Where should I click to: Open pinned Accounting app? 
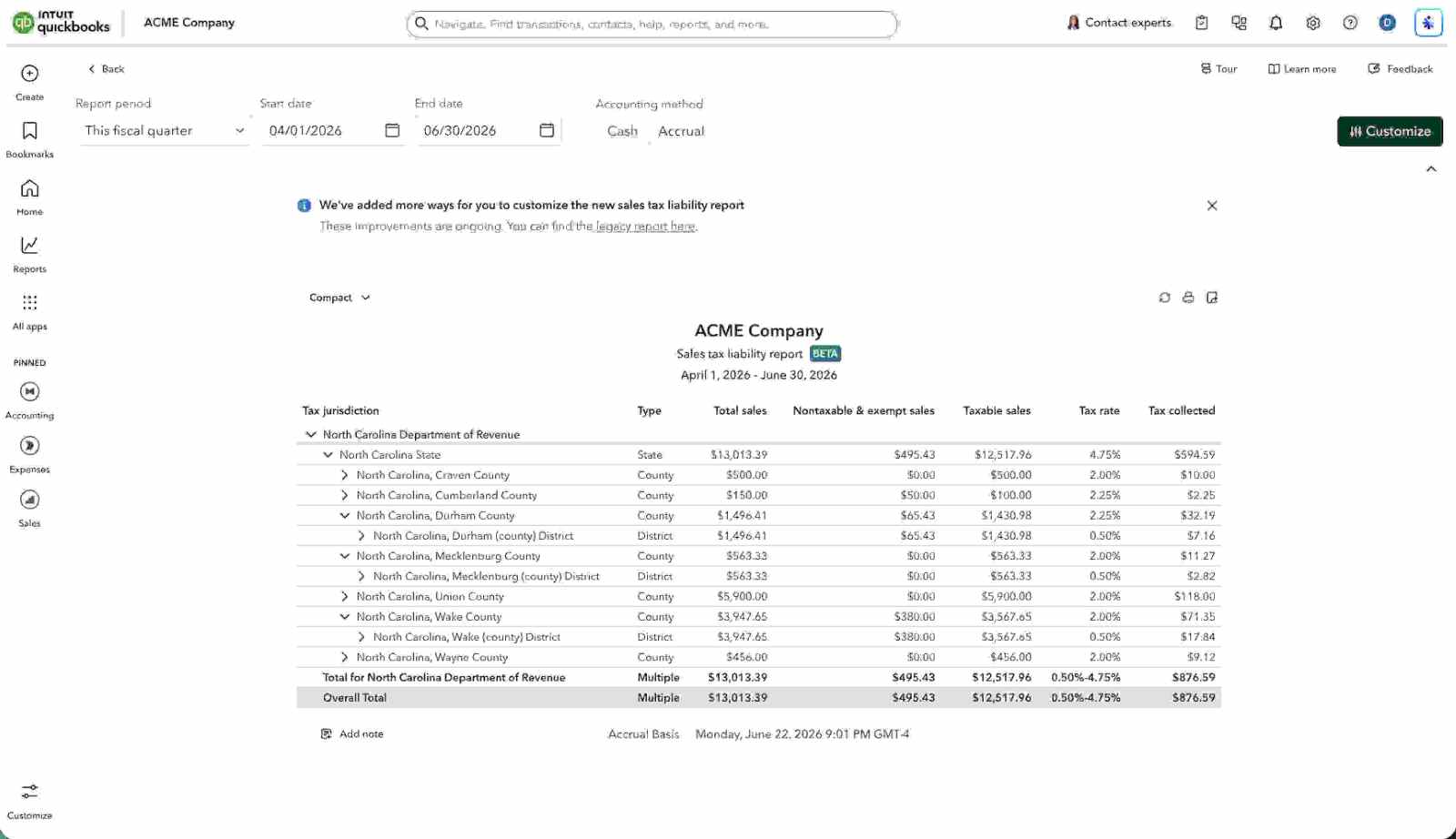click(x=29, y=400)
